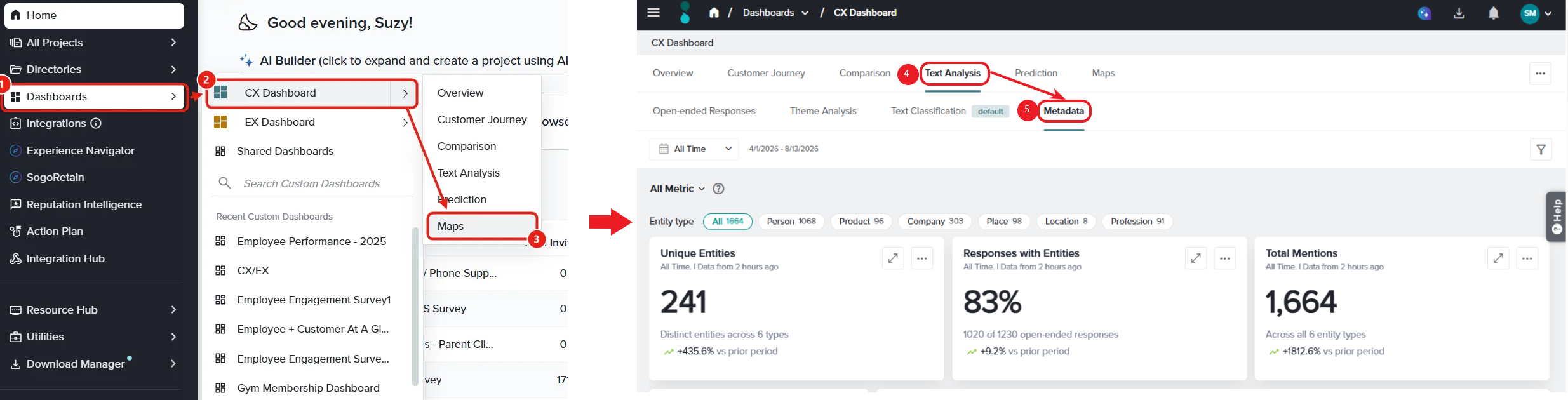Open Total Mentions card options menu
Viewport: 1568px width, 400px height.
click(x=1527, y=258)
